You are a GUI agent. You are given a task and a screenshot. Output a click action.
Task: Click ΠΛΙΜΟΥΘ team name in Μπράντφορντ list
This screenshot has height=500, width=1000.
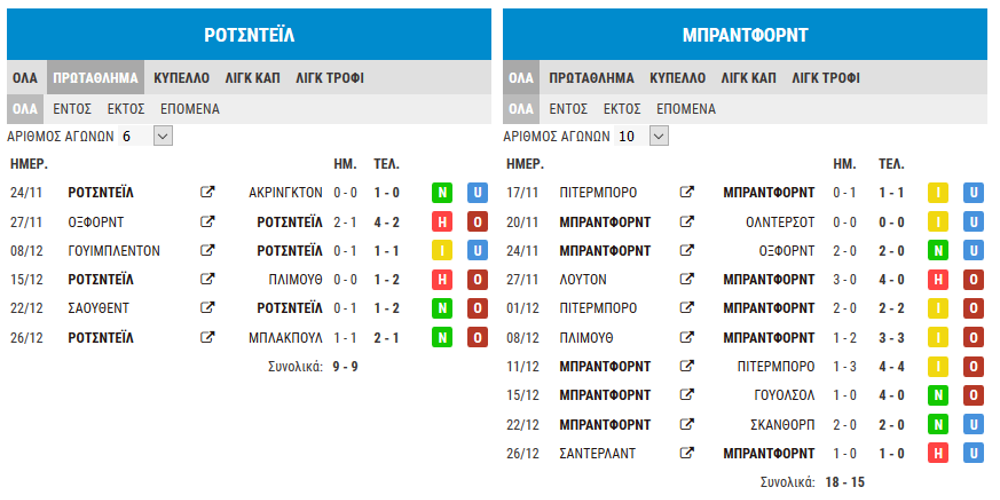coord(587,337)
